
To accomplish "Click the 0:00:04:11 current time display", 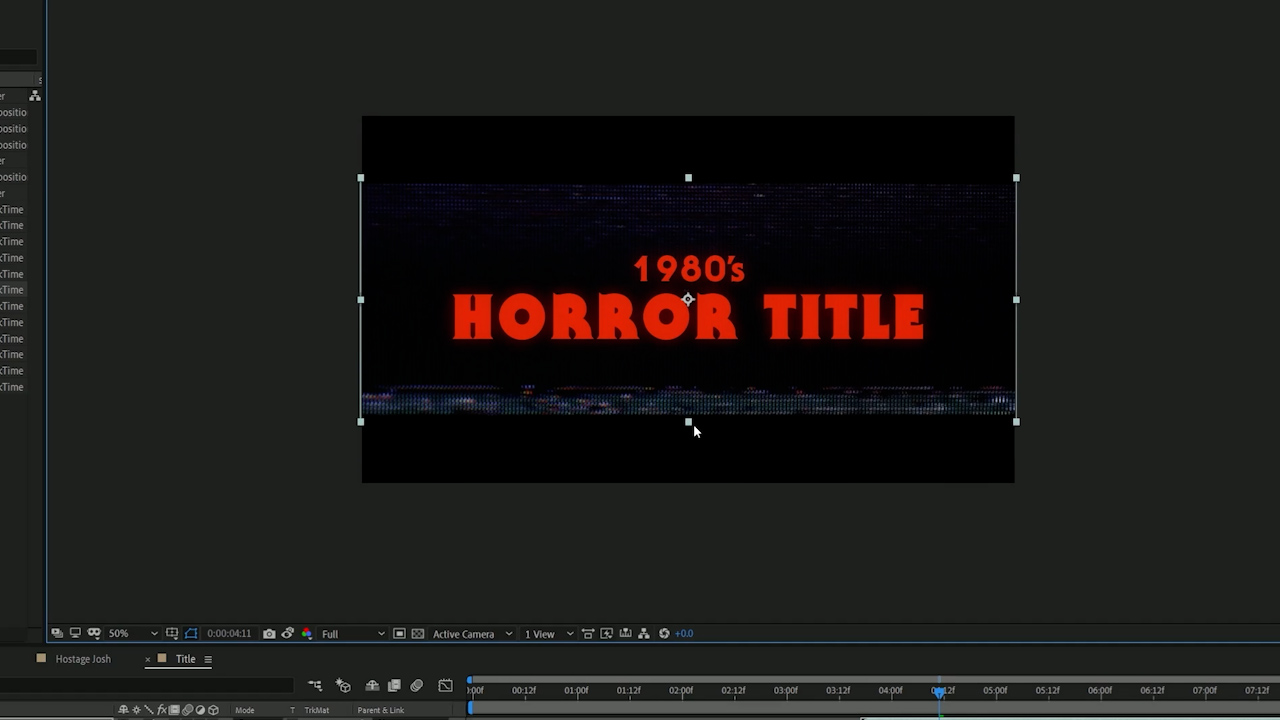I will point(229,633).
